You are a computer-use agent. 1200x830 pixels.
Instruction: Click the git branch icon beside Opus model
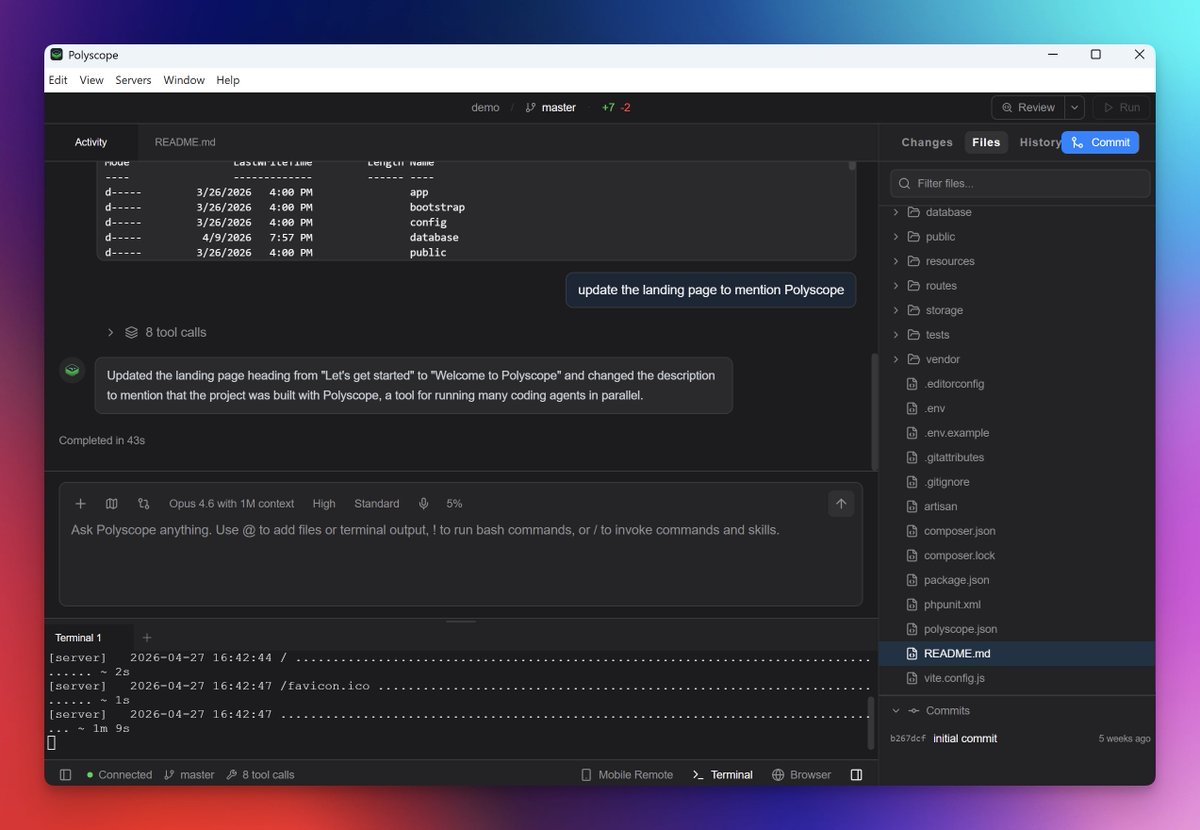(x=143, y=504)
